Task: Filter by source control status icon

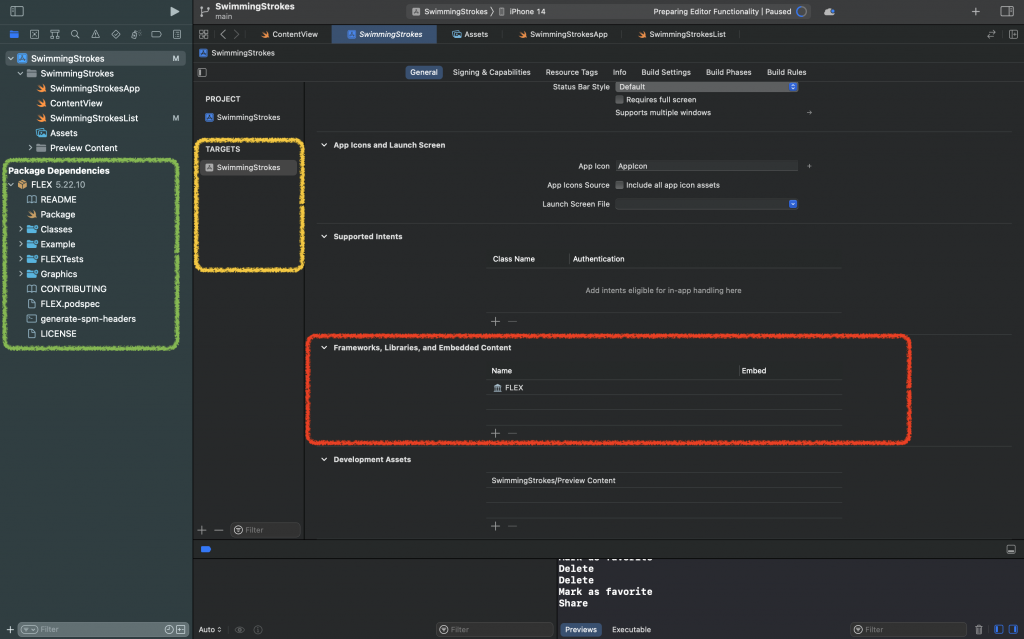Action: [181, 629]
